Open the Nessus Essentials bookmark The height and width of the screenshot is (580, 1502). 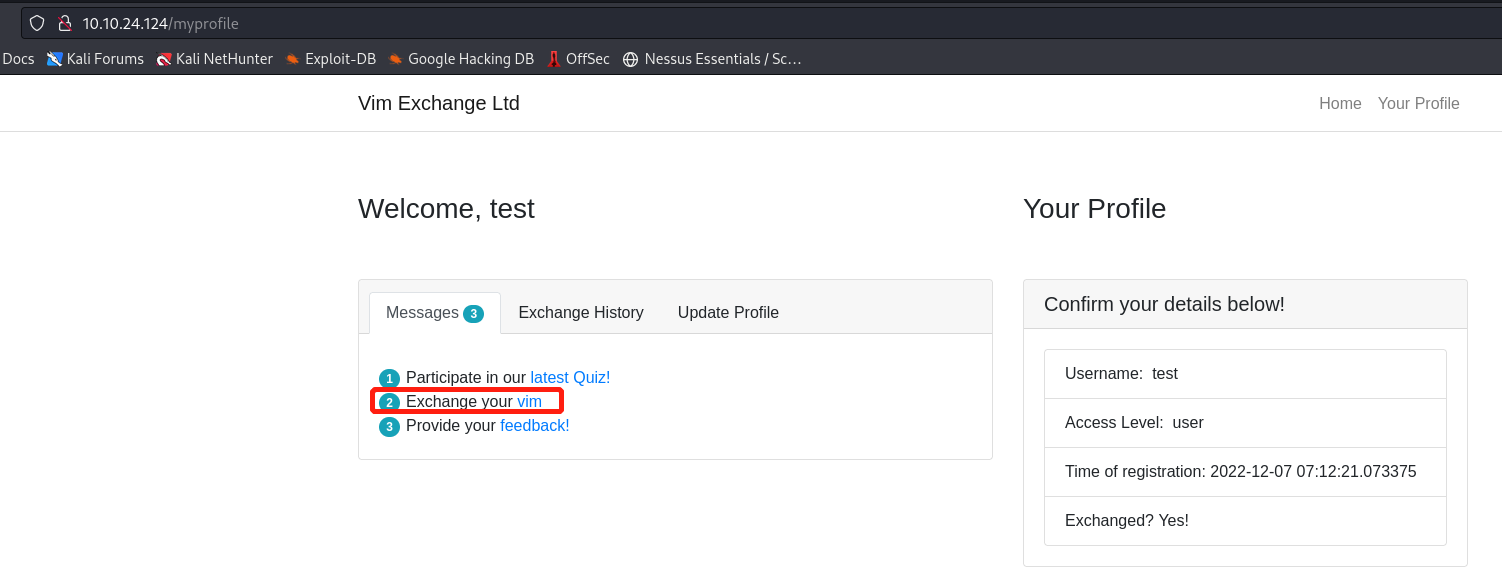[x=713, y=59]
